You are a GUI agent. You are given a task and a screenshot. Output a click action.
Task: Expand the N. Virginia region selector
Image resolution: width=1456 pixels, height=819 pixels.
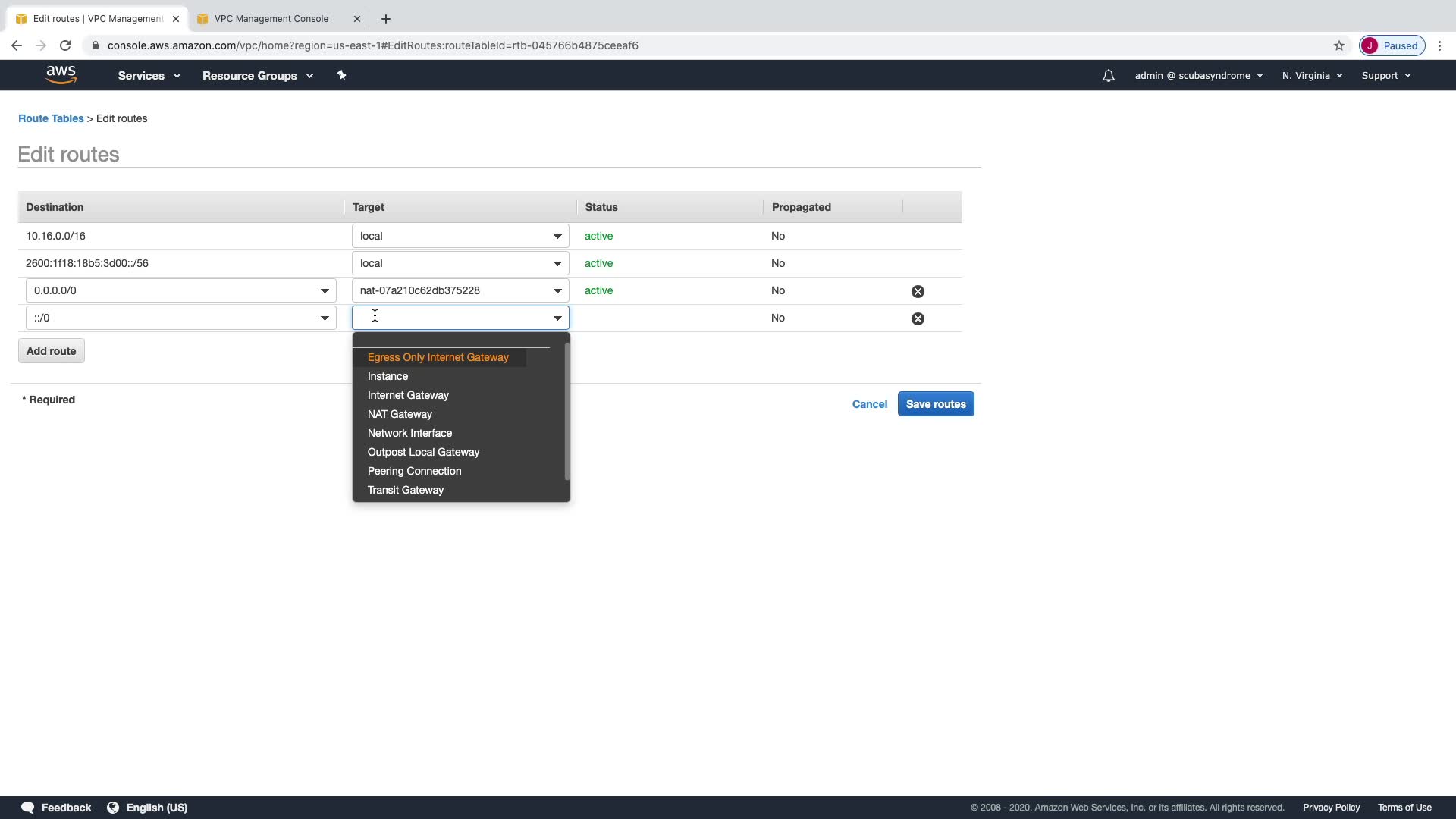pyautogui.click(x=1312, y=76)
